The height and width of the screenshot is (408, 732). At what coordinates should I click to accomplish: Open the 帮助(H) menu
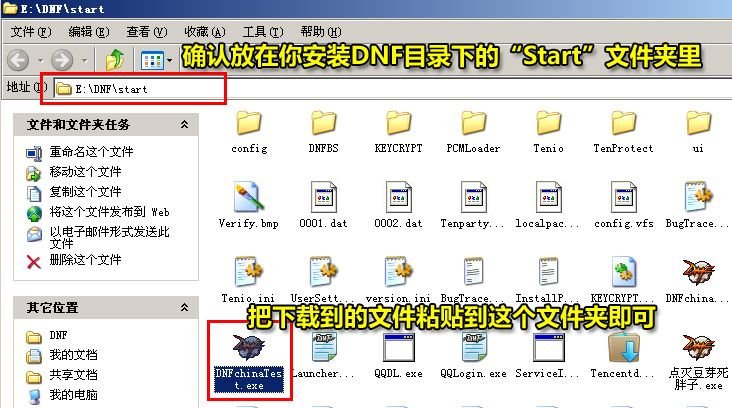point(321,32)
